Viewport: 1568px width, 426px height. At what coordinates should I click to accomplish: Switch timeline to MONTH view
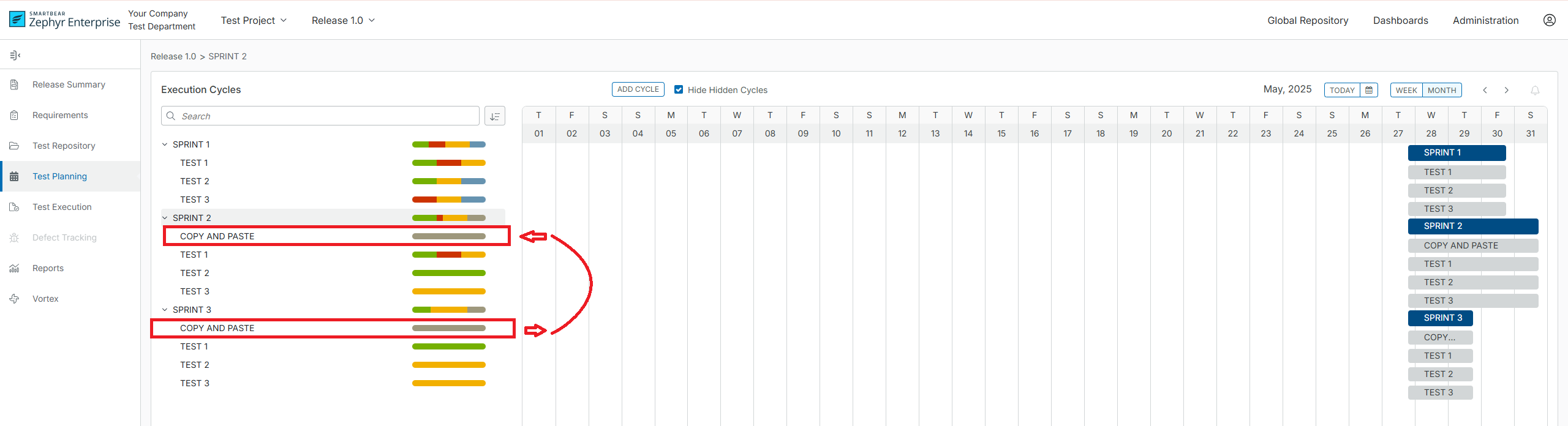pos(1442,90)
